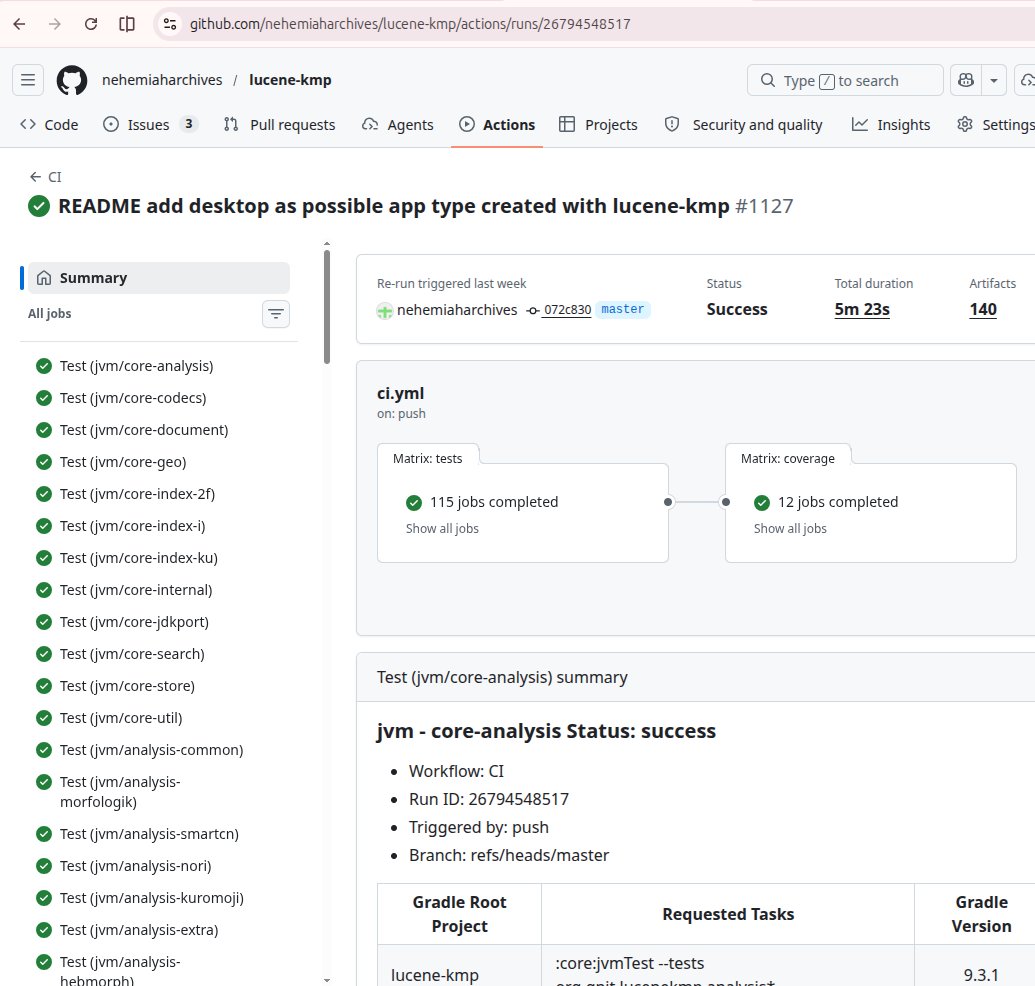
Task: Click the nehemiaharchives avatar in run info
Action: tap(384, 311)
